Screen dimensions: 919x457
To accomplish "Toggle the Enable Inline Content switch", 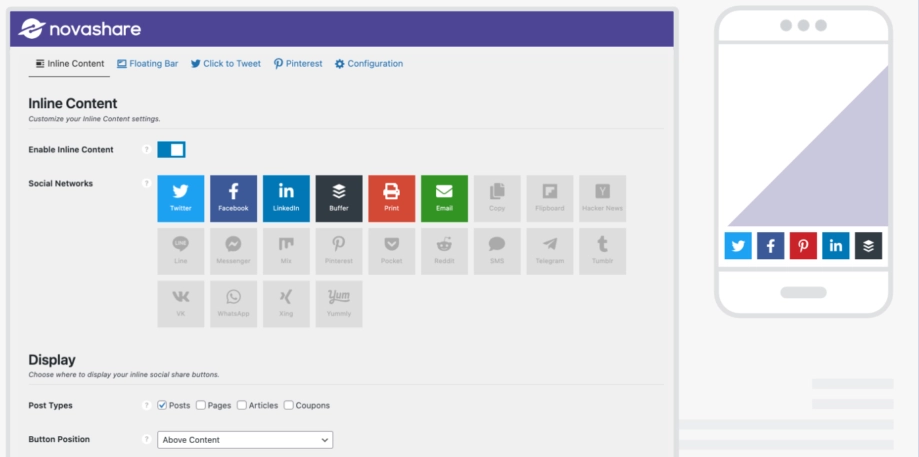I will 171,149.
